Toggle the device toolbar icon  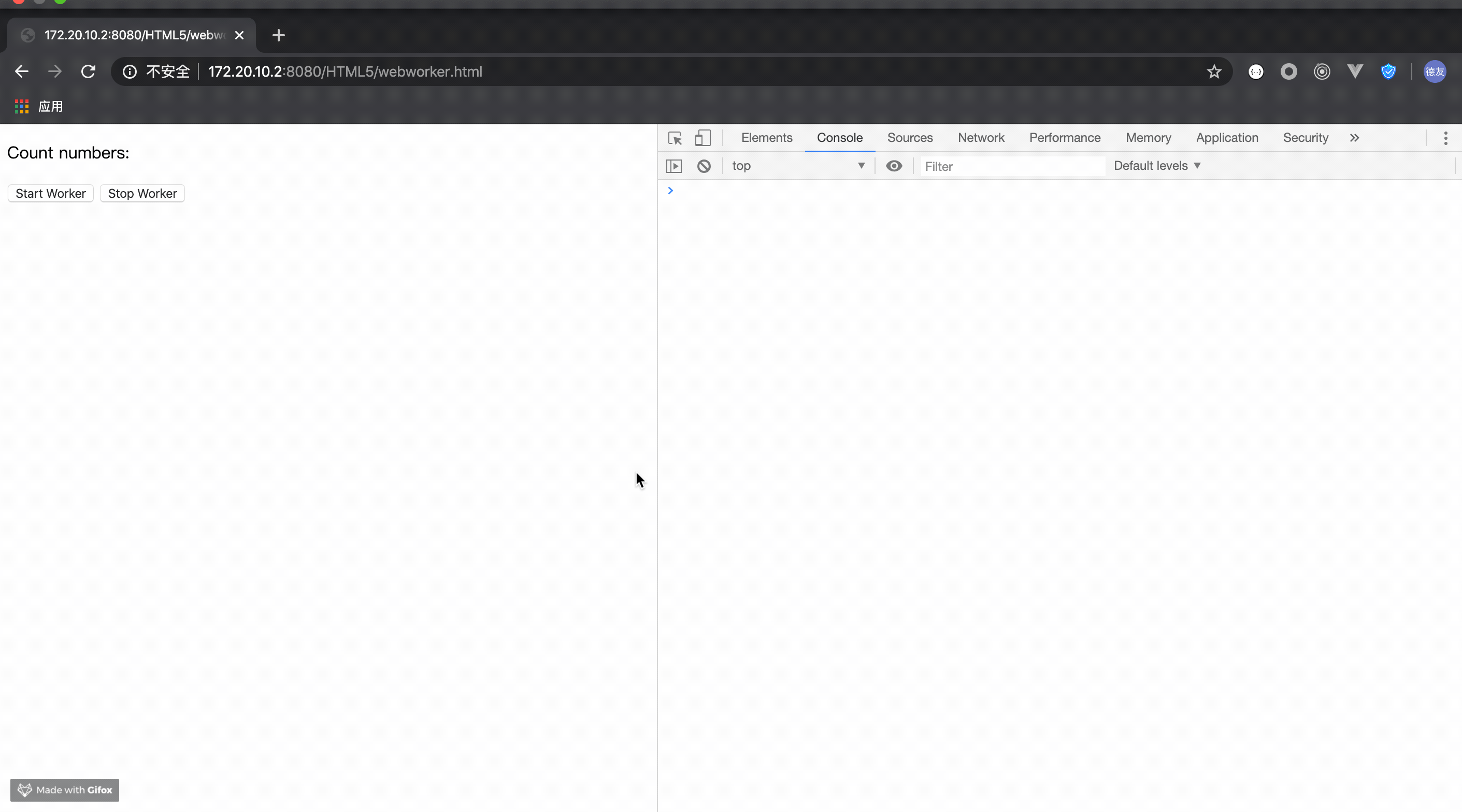click(x=703, y=138)
